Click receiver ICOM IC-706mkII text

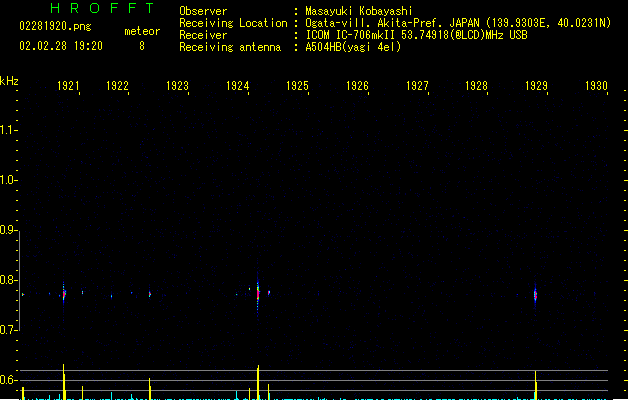click(416, 35)
